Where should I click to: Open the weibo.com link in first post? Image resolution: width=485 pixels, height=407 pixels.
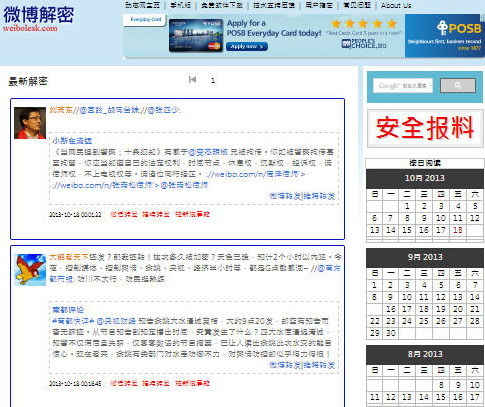[x=255, y=174]
